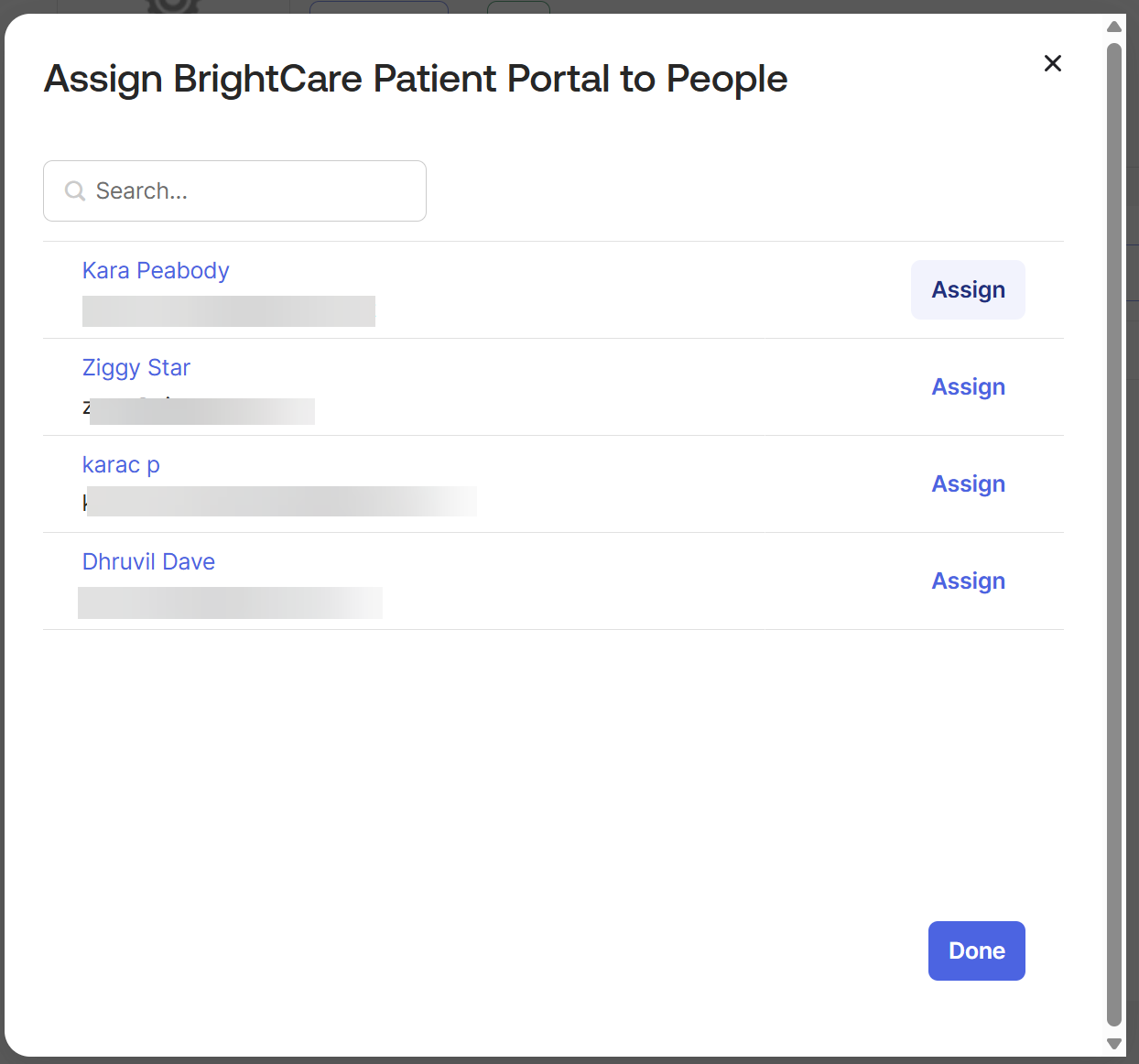Click the blurred email under karac p
This screenshot has height=1064, width=1139.
281,501
